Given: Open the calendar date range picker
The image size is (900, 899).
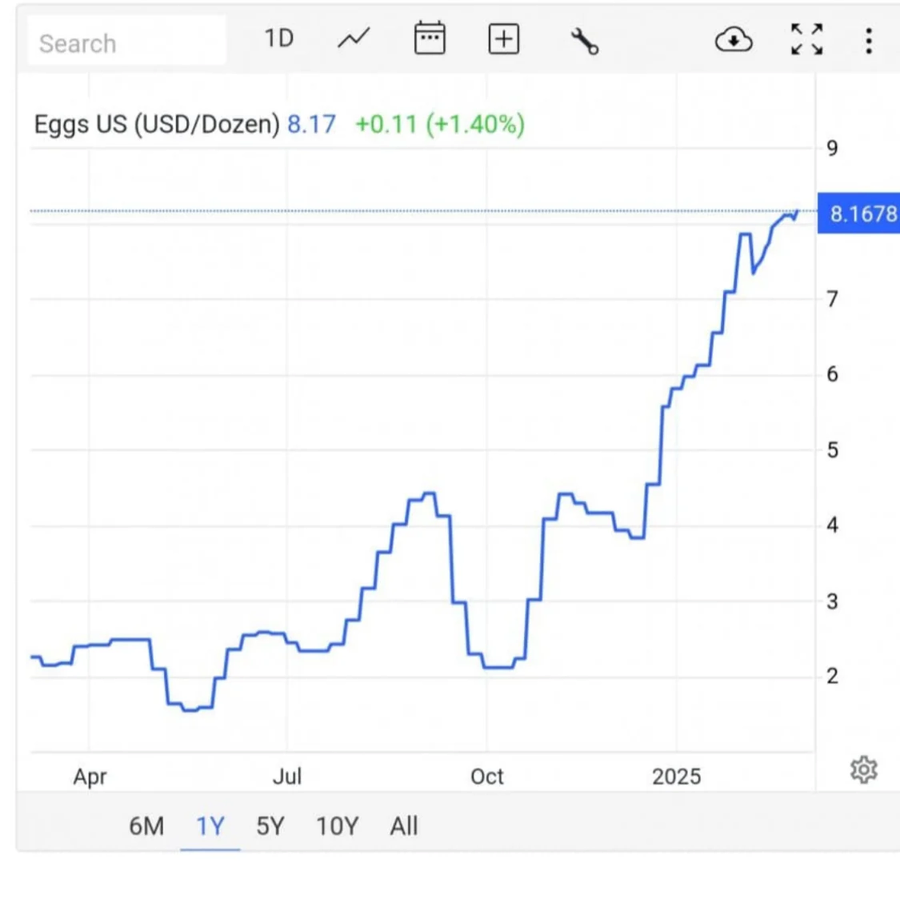Looking at the screenshot, I should pos(429,39).
